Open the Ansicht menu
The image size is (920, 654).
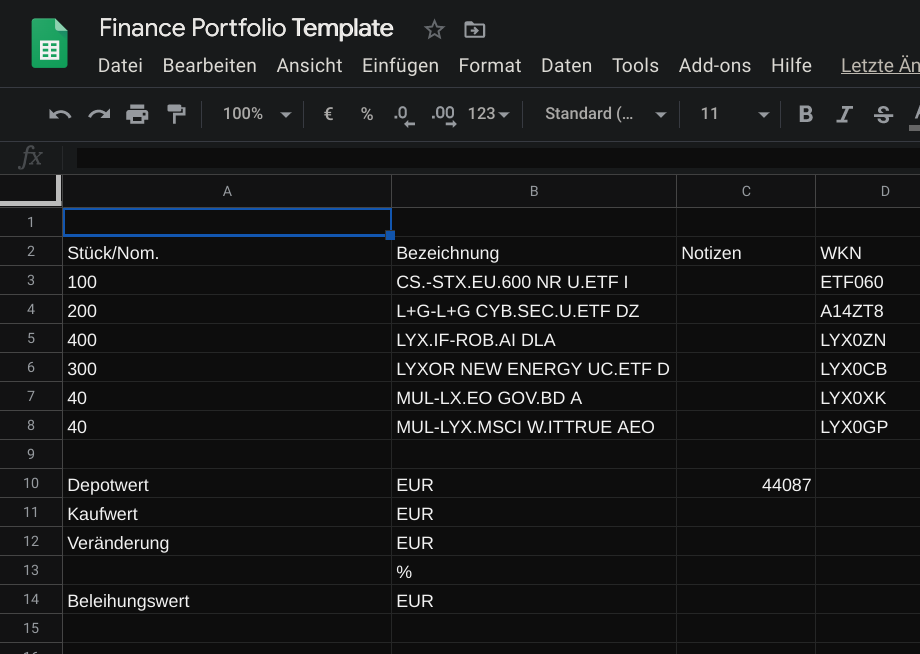[x=309, y=66]
